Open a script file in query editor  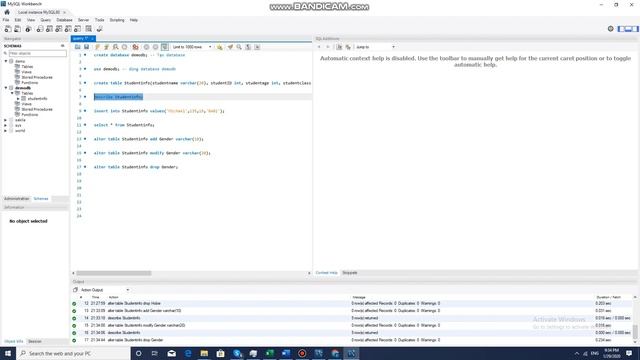pyautogui.click(x=78, y=47)
